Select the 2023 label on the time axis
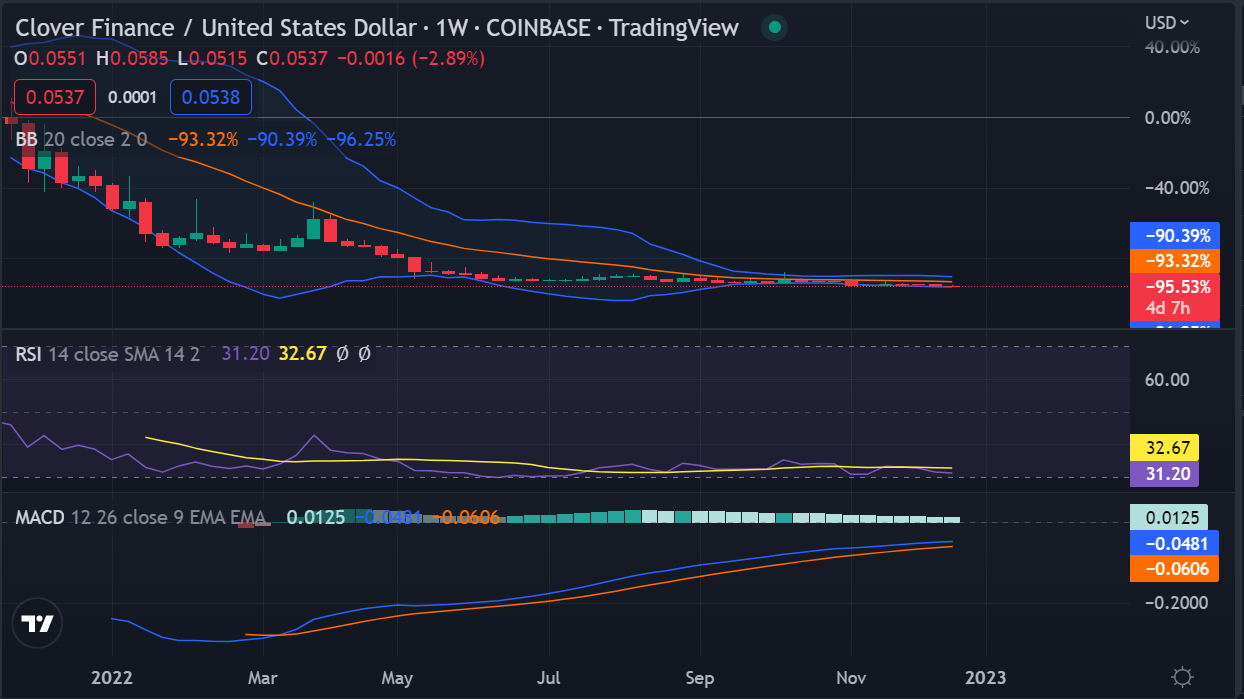1244x699 pixels. click(986, 678)
